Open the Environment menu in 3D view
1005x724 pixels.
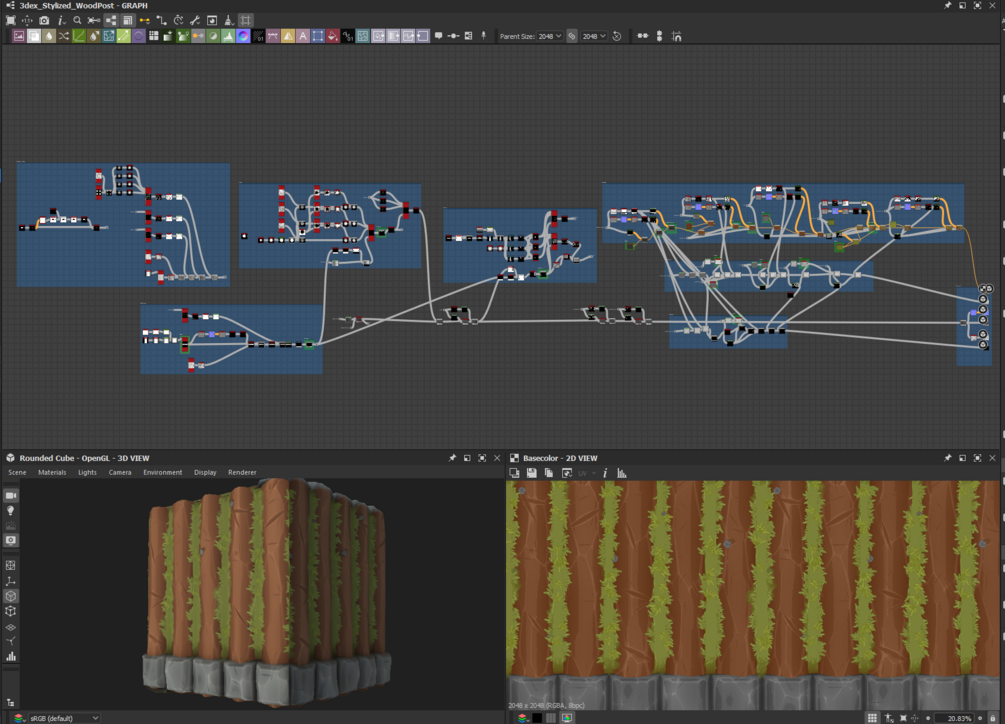coord(162,472)
